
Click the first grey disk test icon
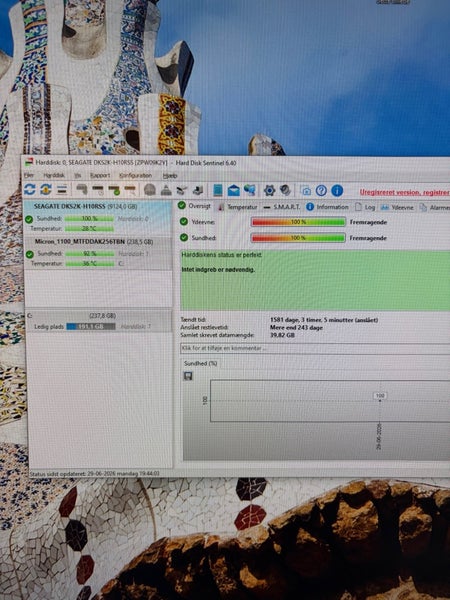(82, 189)
